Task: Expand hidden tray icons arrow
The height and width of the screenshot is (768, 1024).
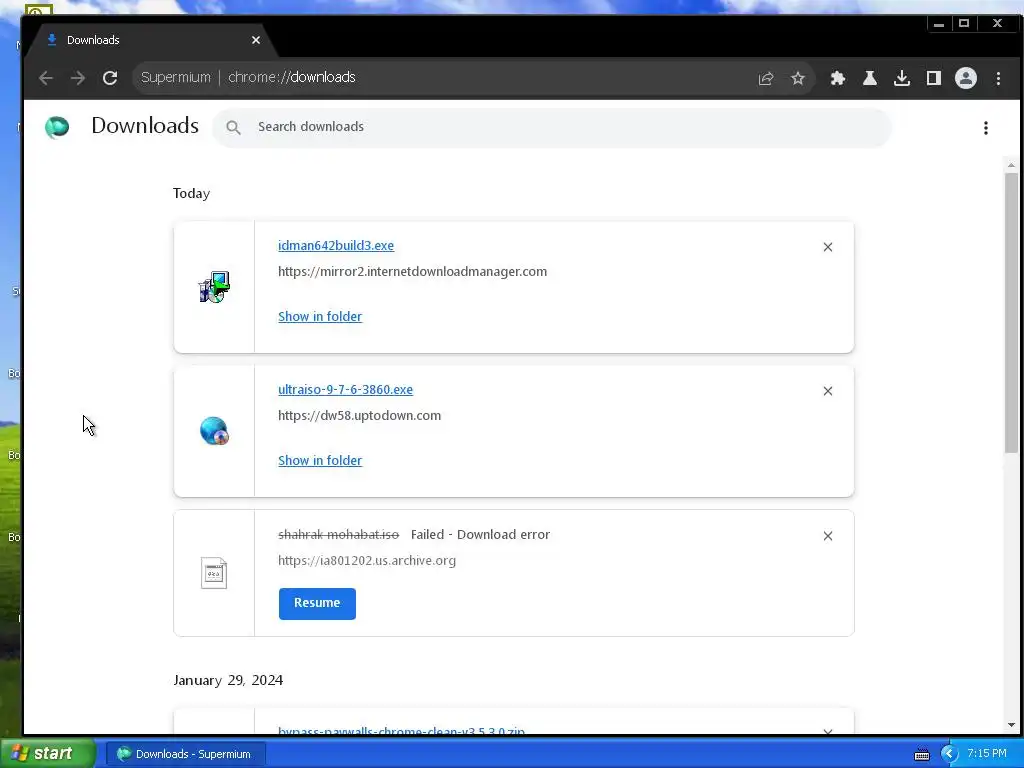Action: [949, 754]
